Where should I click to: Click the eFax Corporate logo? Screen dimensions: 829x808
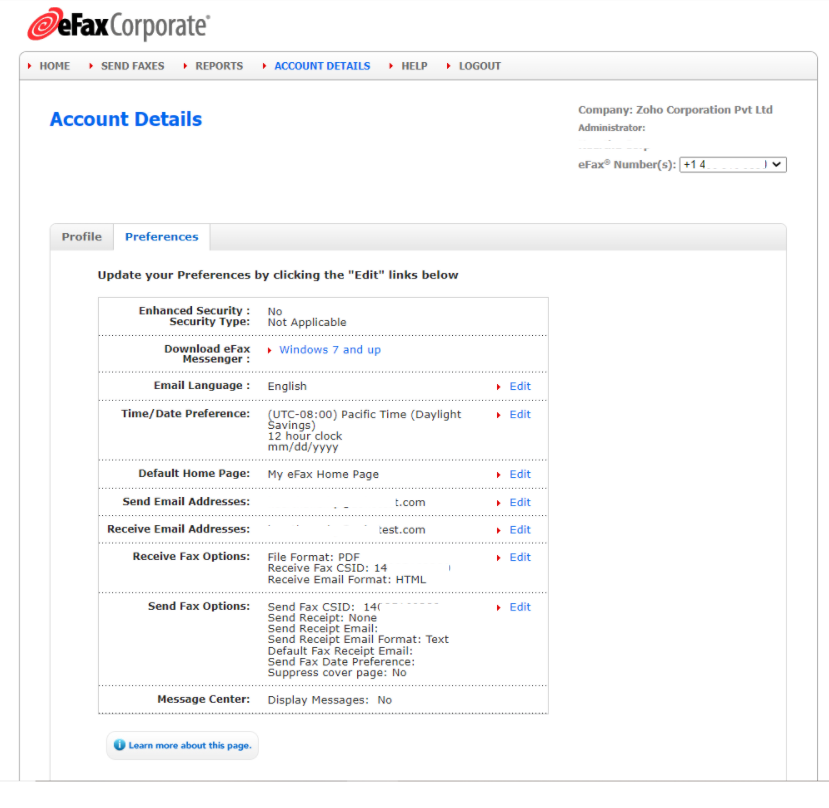(x=119, y=24)
